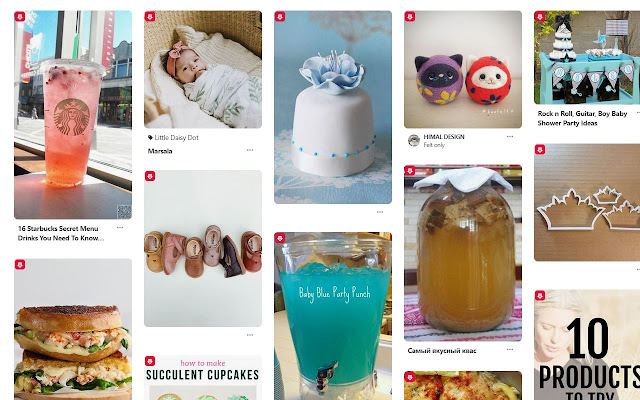Click red save badge on Starbucks drink pin

[x=20, y=17]
